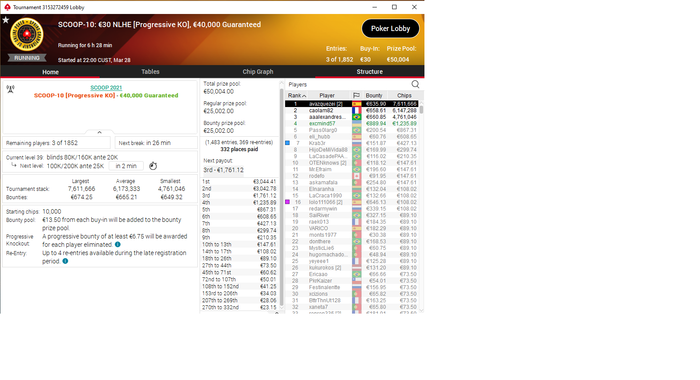Sort players by the Player column
The width and height of the screenshot is (700, 380).
[x=327, y=96]
